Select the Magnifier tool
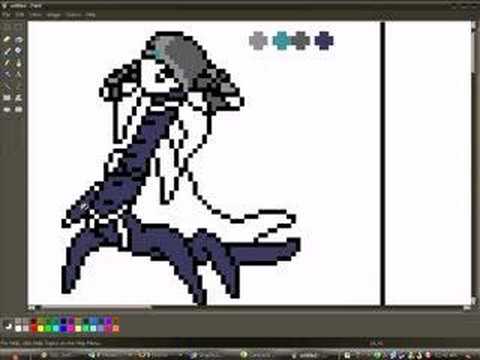The width and height of the screenshot is (480, 360). pyautogui.click(x=19, y=51)
